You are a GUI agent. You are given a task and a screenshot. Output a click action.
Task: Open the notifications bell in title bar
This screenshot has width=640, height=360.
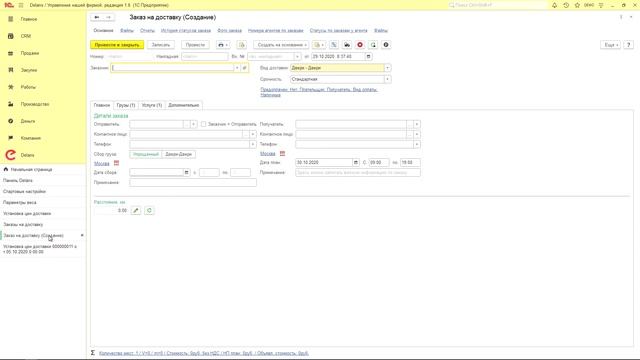[554, 5]
